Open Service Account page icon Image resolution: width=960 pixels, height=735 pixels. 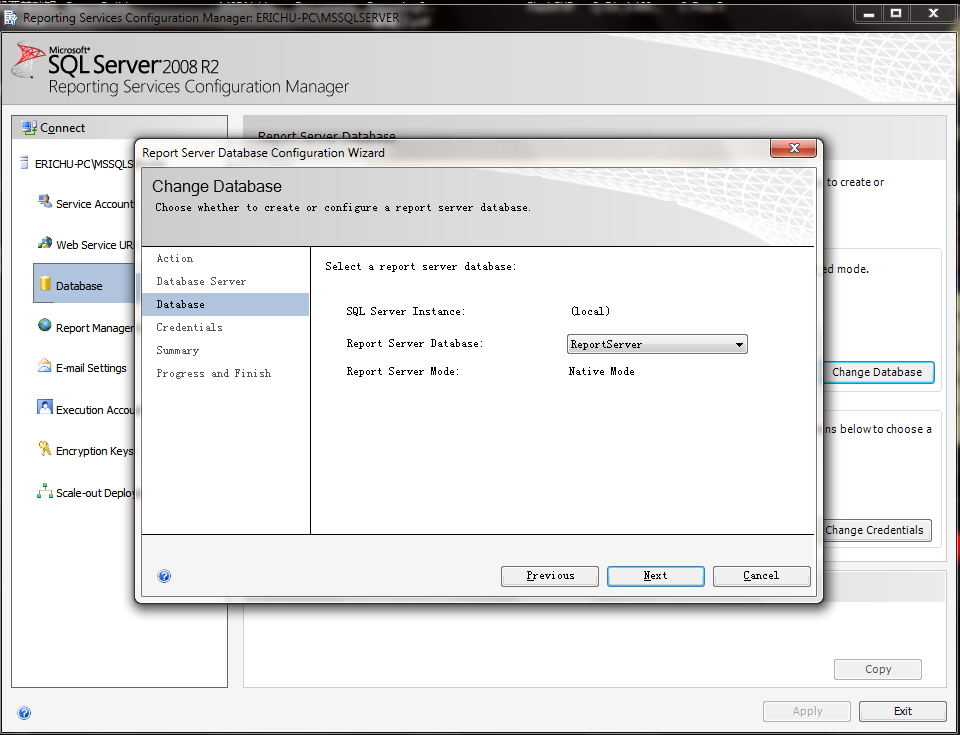tap(45, 202)
